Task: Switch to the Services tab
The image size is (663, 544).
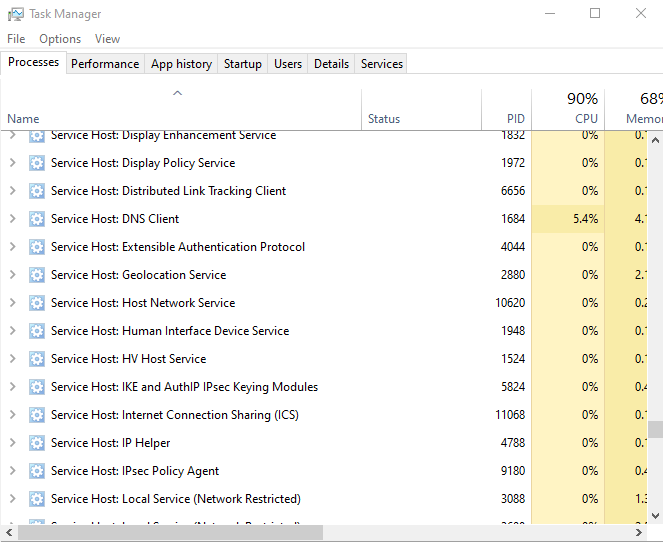Action: [382, 64]
